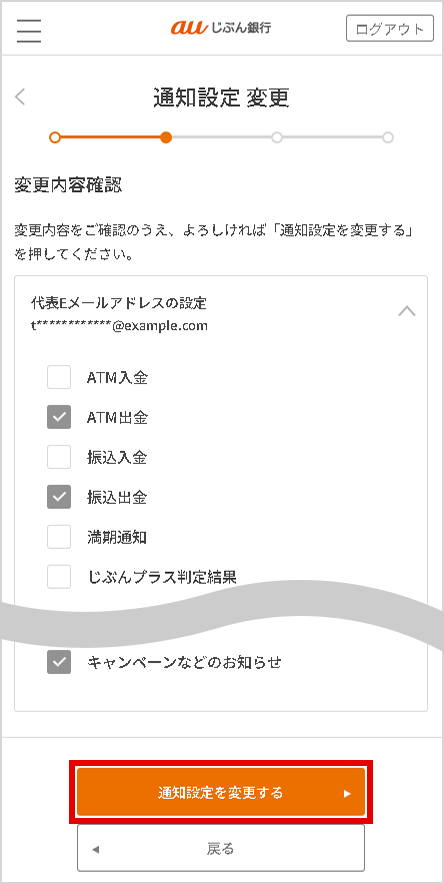The height and width of the screenshot is (884, 444).
Task: Go back using the left chevron icon
Action: (x=20, y=97)
